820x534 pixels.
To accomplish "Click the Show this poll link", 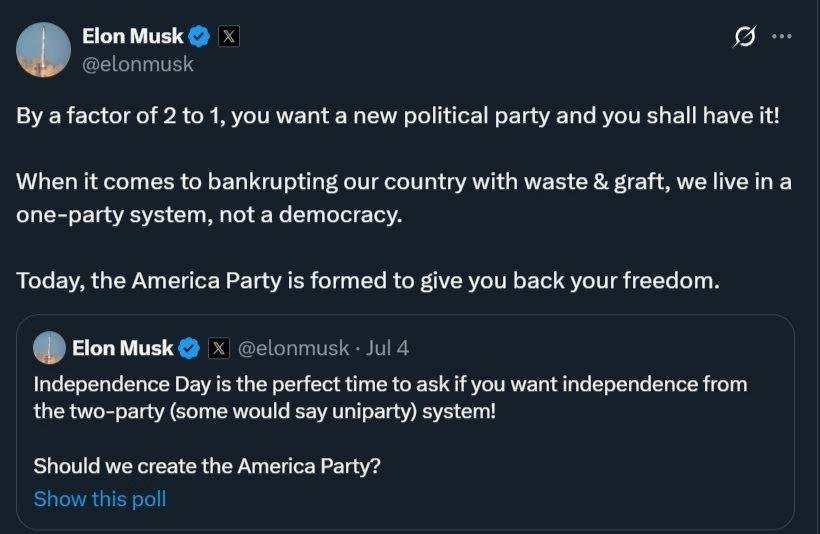I will [x=100, y=498].
